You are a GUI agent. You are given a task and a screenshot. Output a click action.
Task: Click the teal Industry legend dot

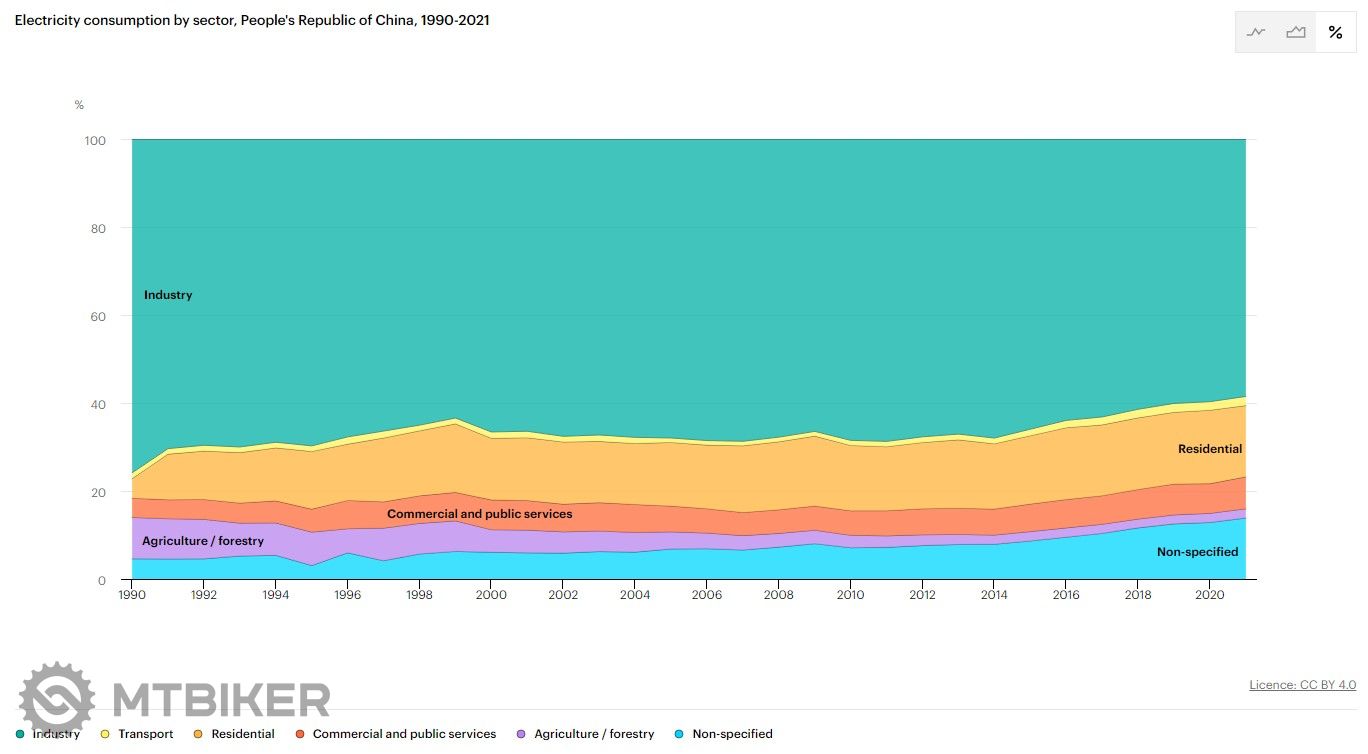point(20,734)
